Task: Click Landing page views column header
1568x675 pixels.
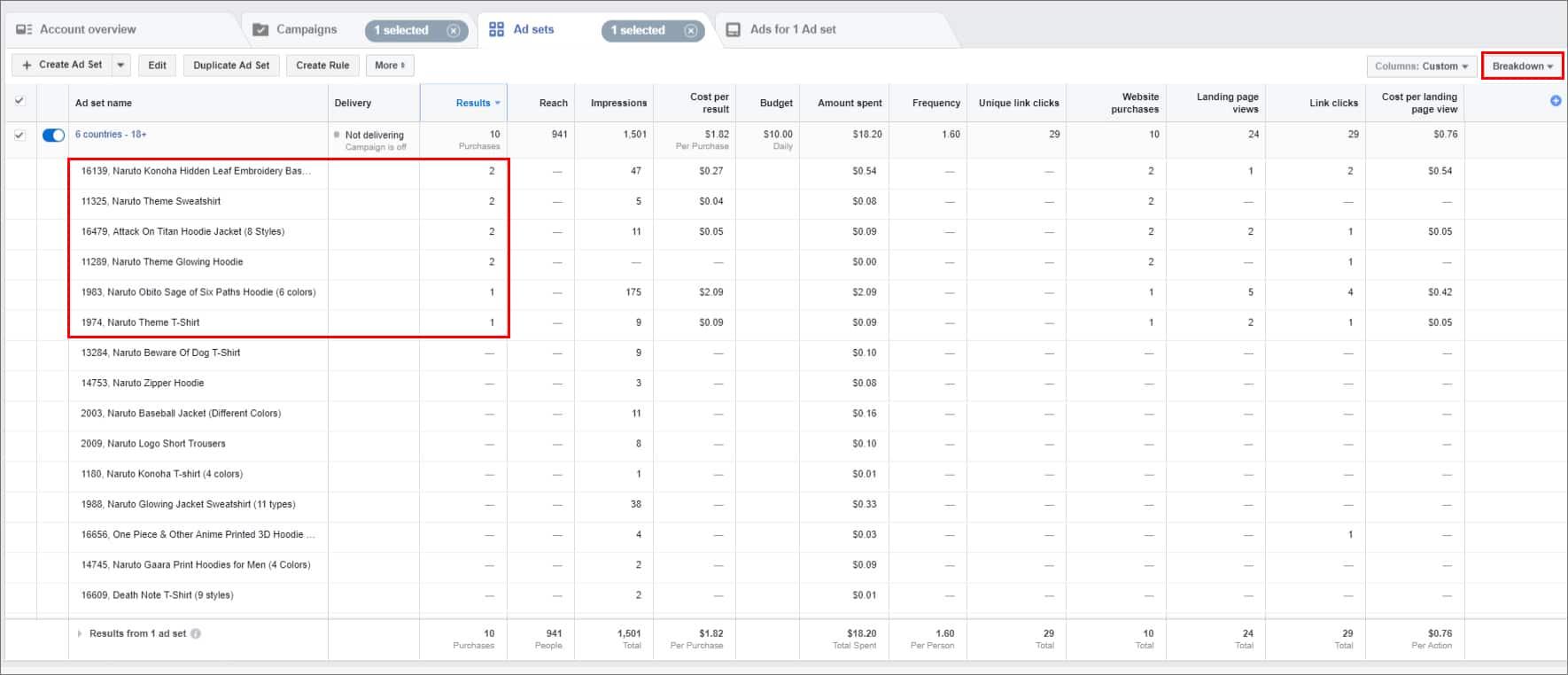Action: click(x=1215, y=103)
